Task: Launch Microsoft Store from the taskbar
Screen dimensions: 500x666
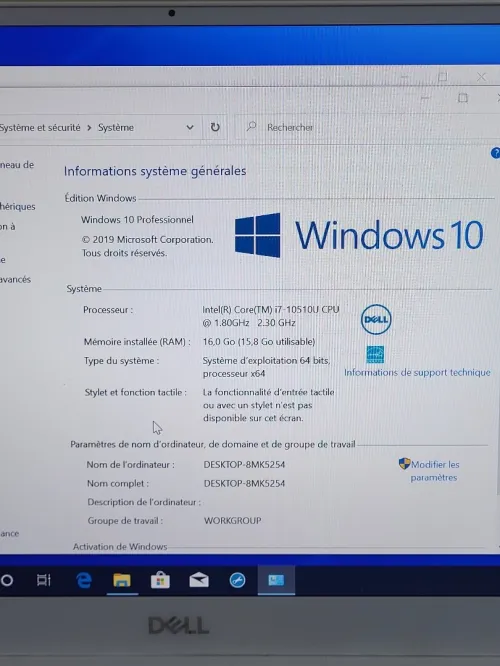Action: [160, 580]
